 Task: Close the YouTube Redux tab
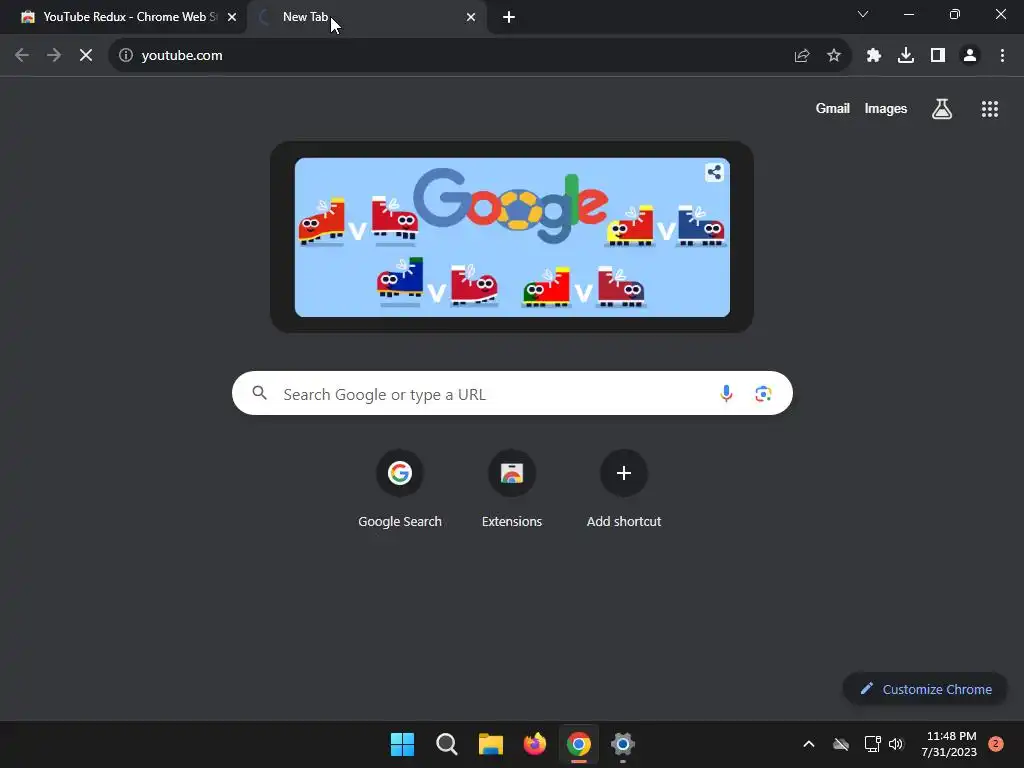232,18
